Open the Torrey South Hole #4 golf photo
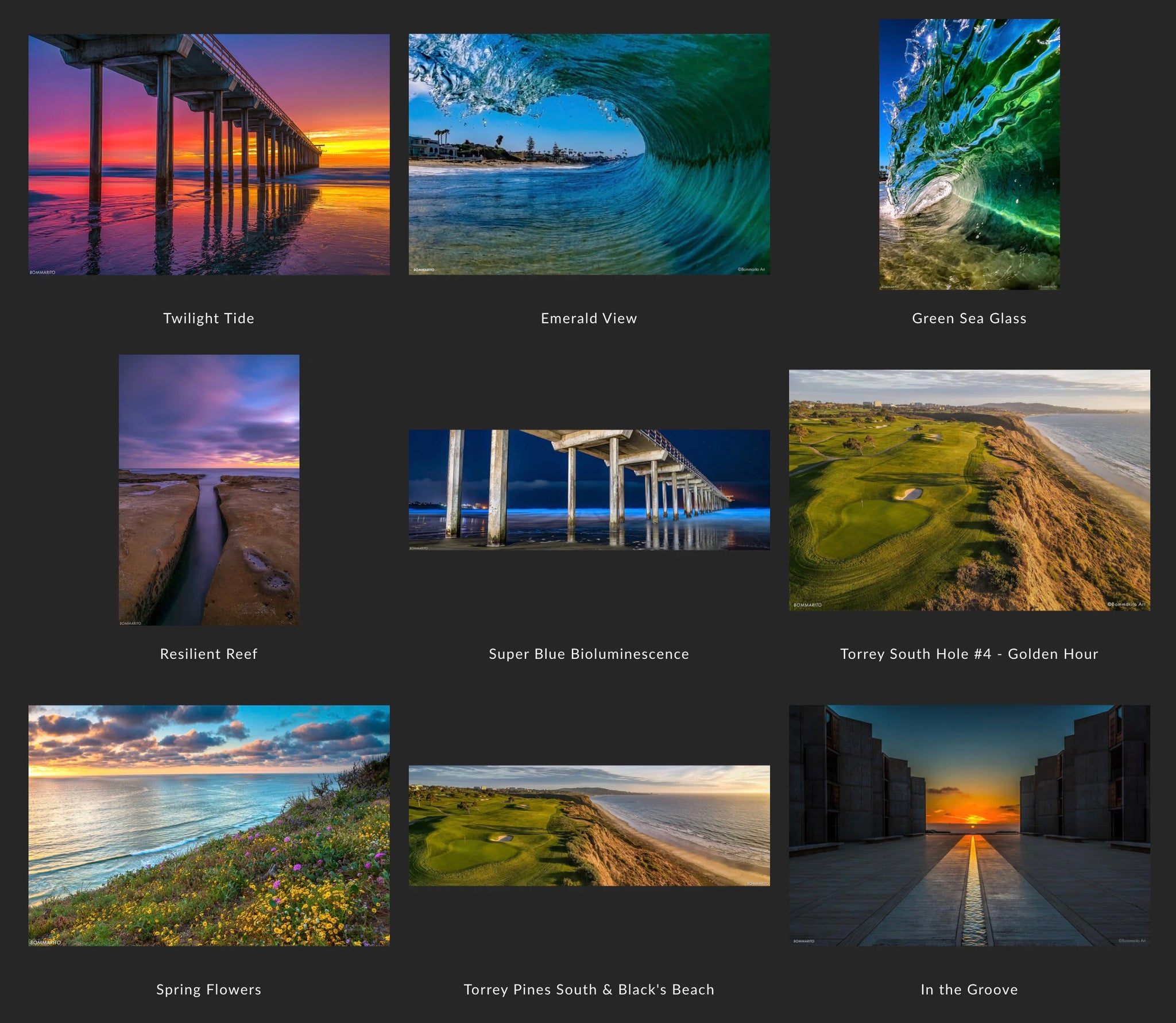Screen dimensions: 1176x1023 pos(969,490)
